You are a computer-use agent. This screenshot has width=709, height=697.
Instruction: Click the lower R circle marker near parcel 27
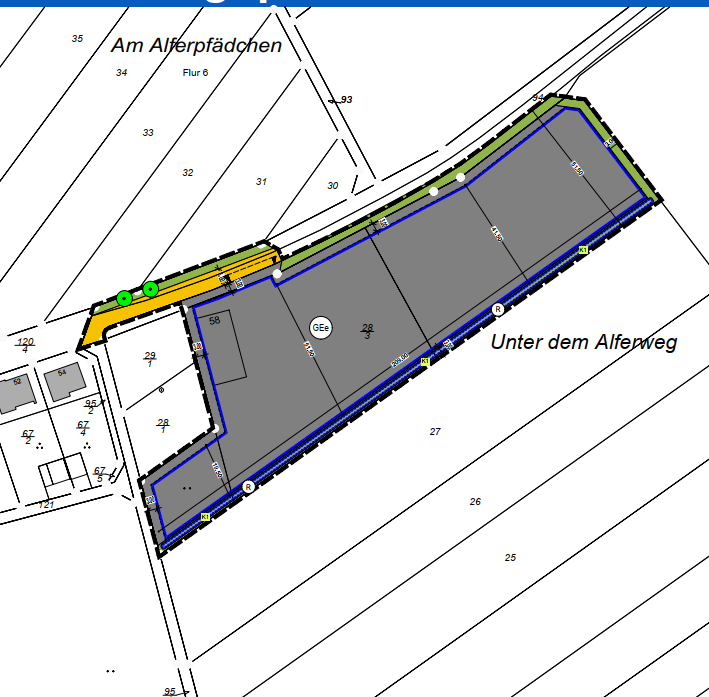point(249,486)
